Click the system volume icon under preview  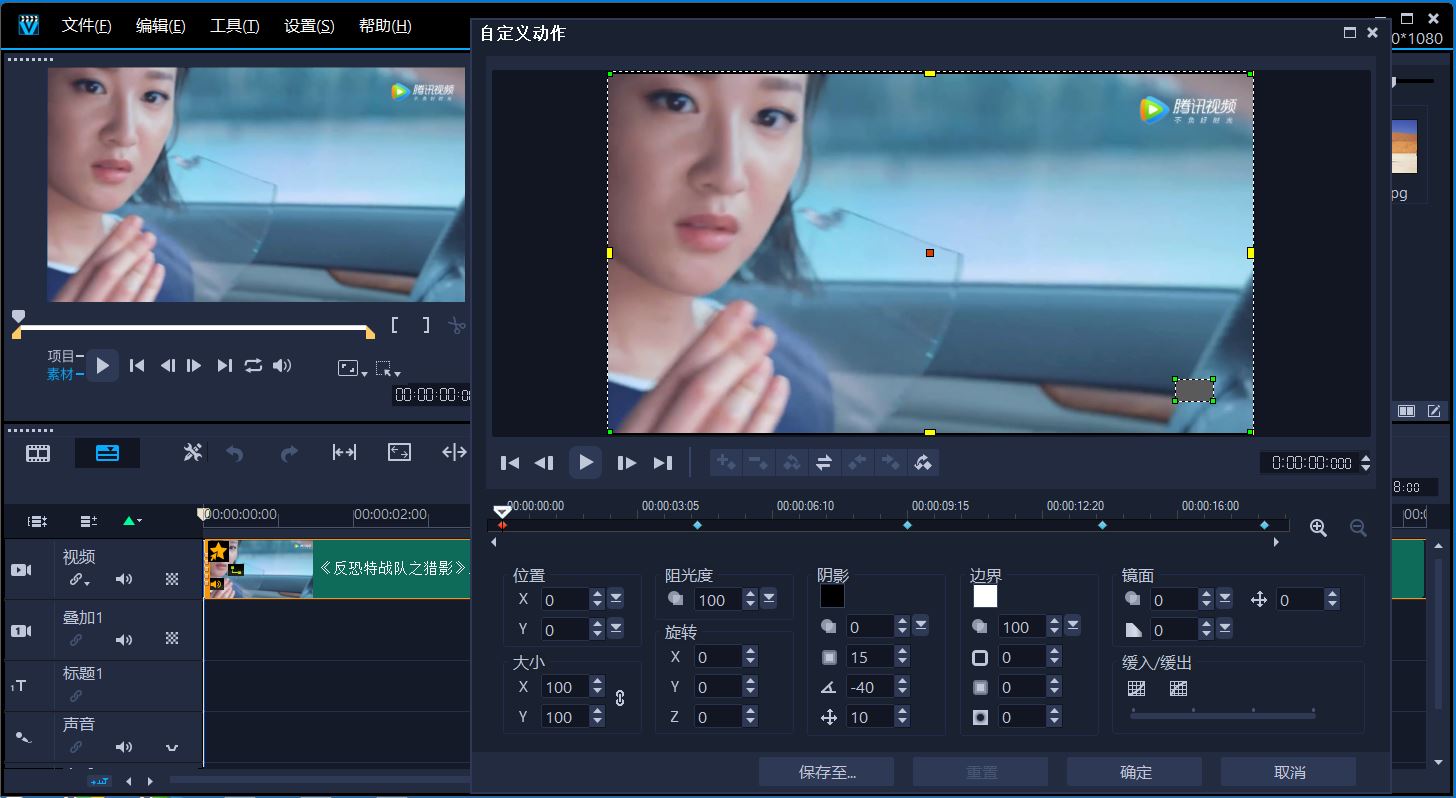(x=282, y=366)
